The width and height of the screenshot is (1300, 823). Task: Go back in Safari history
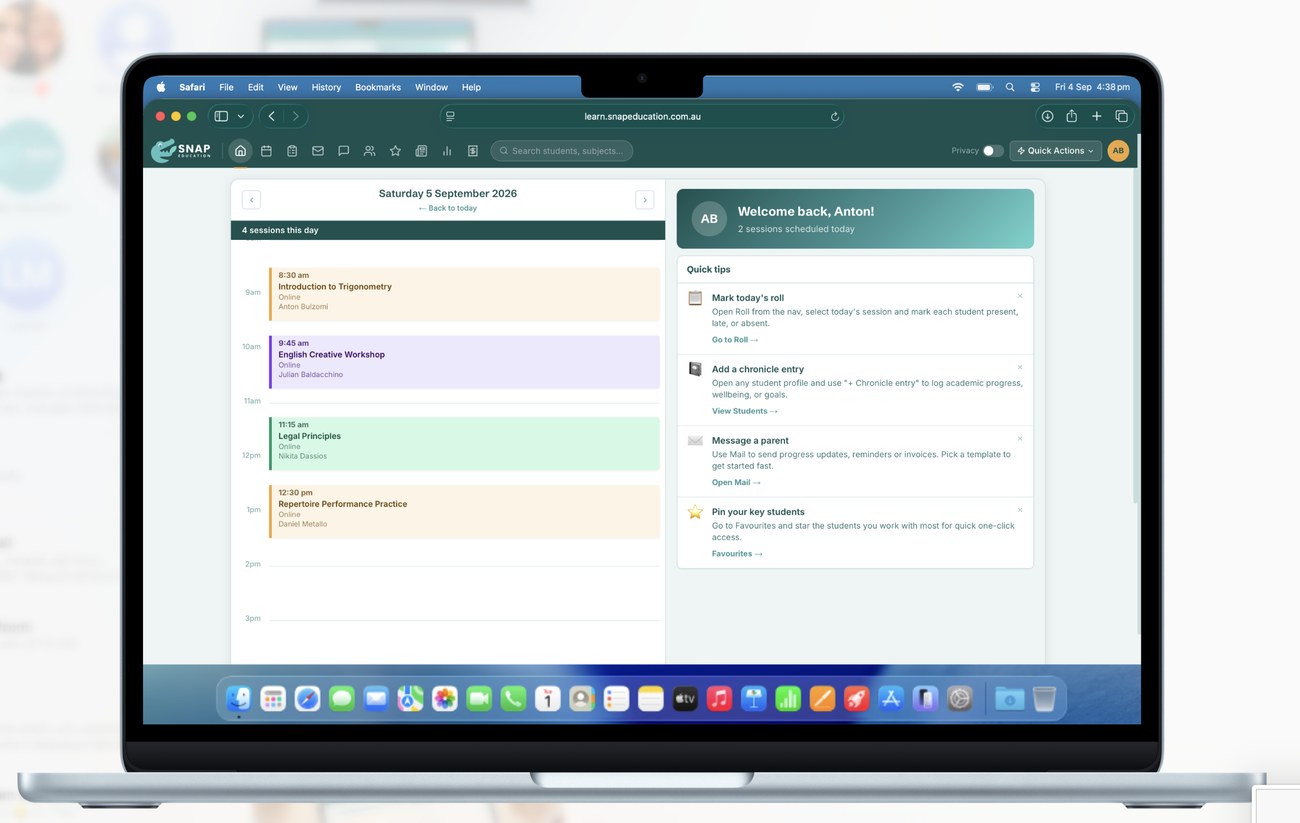point(271,116)
